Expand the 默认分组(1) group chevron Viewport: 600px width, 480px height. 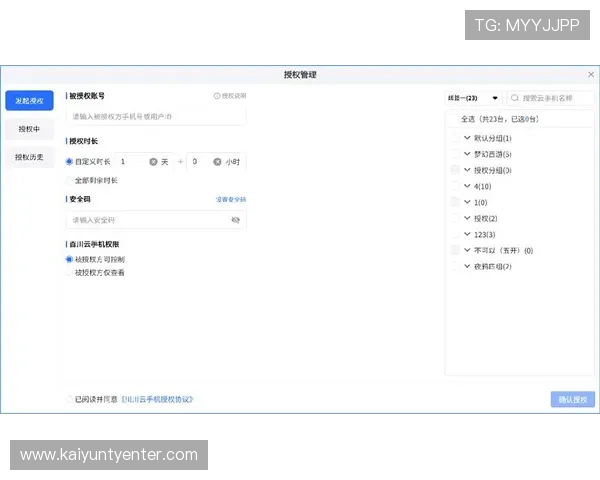coord(467,137)
